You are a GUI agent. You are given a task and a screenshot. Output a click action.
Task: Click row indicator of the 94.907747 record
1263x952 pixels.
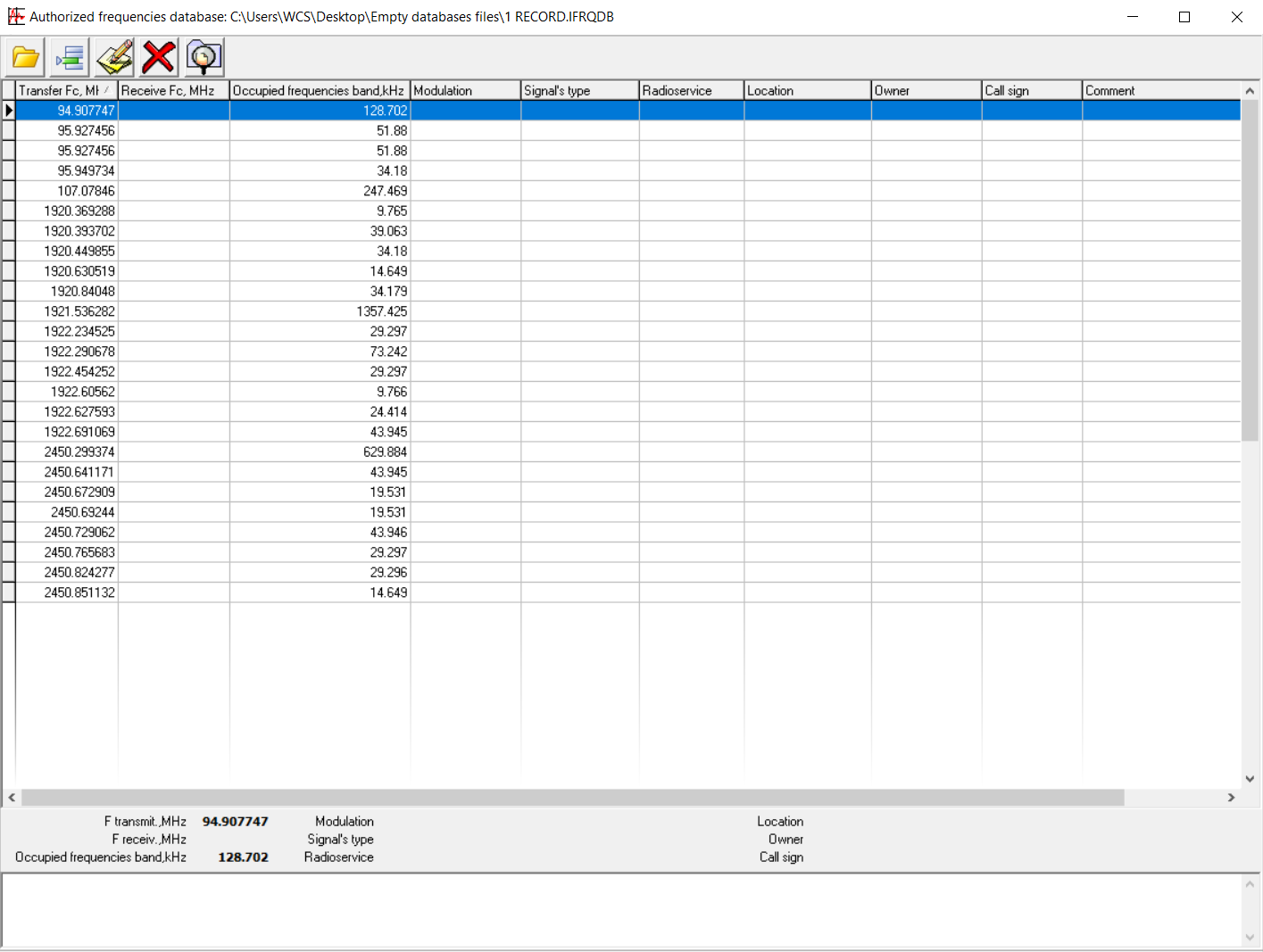(x=9, y=111)
